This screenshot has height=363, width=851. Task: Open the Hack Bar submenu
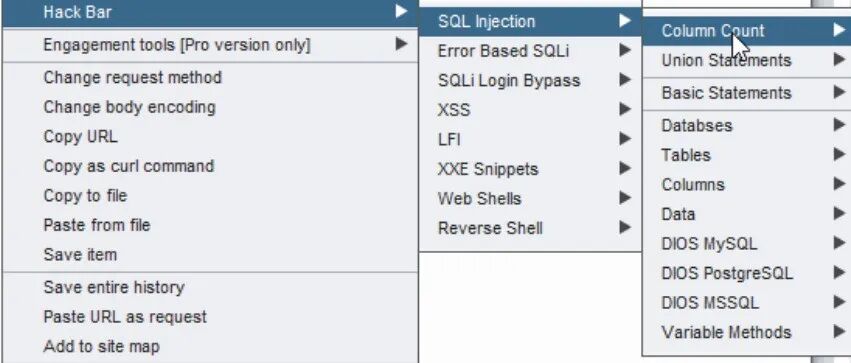click(209, 12)
